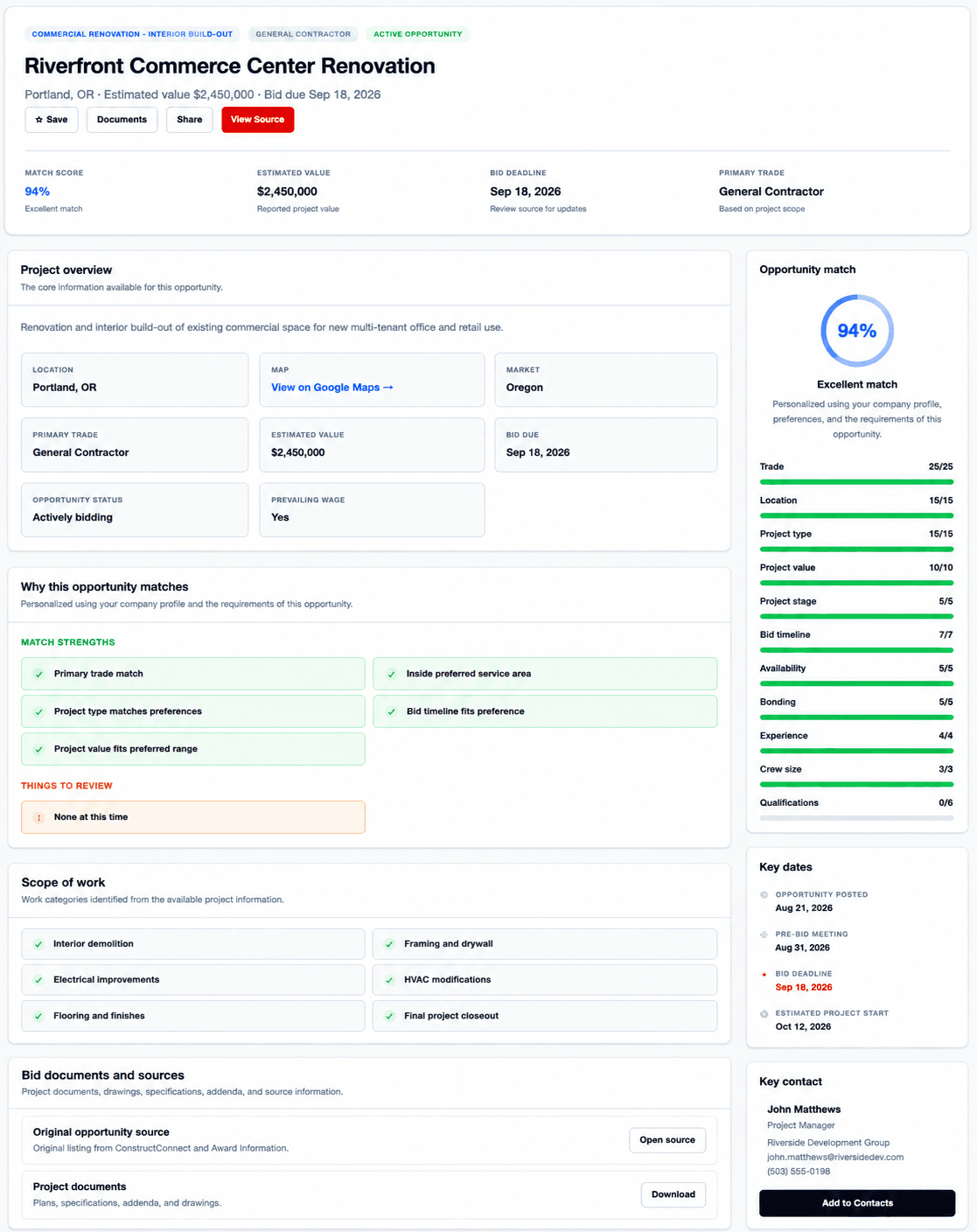Click the check icon beside Project type matches preferences
The height and width of the screenshot is (1232, 977).
[38, 711]
